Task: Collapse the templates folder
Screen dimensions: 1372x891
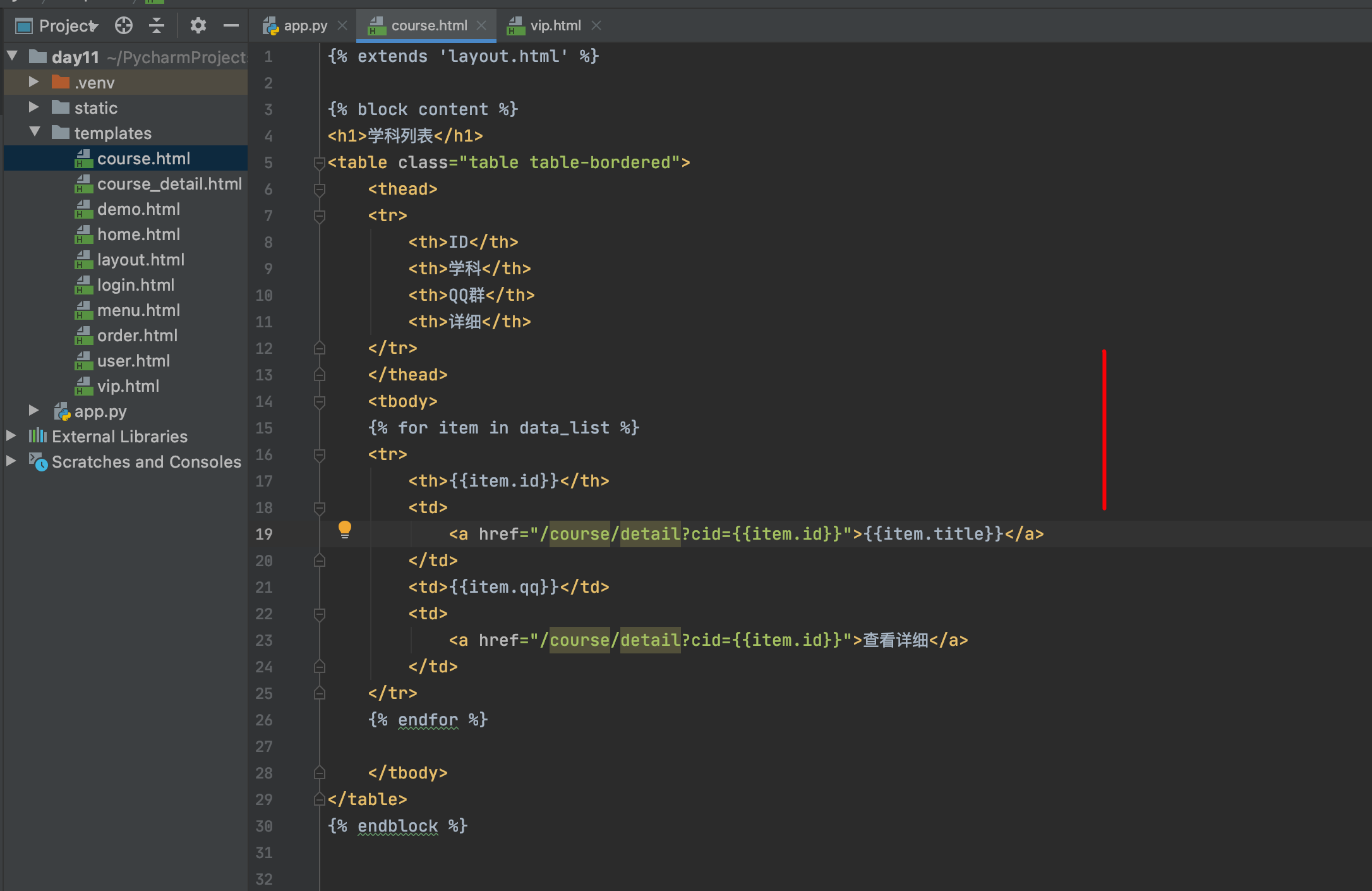Action: (34, 133)
